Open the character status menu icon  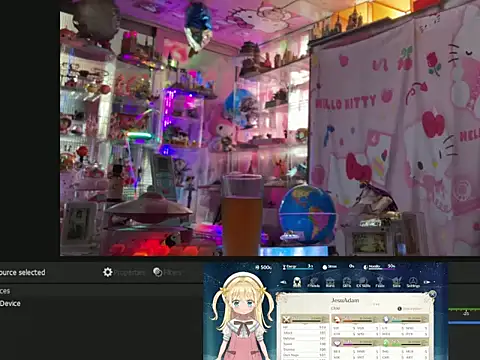click(297, 282)
